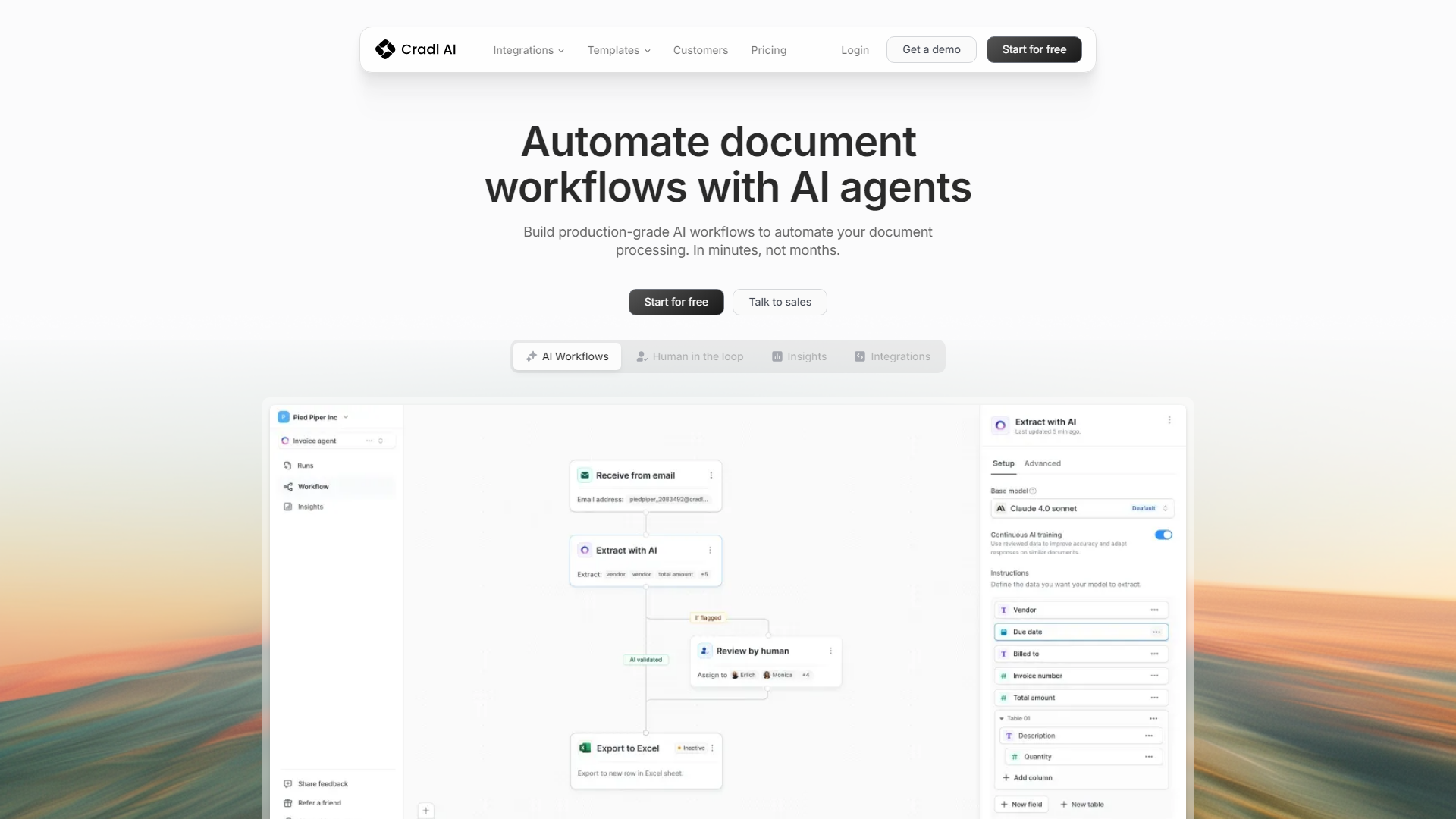The width and height of the screenshot is (1456, 819).
Task: Expand the Integrations nav dropdown
Action: [x=529, y=50]
